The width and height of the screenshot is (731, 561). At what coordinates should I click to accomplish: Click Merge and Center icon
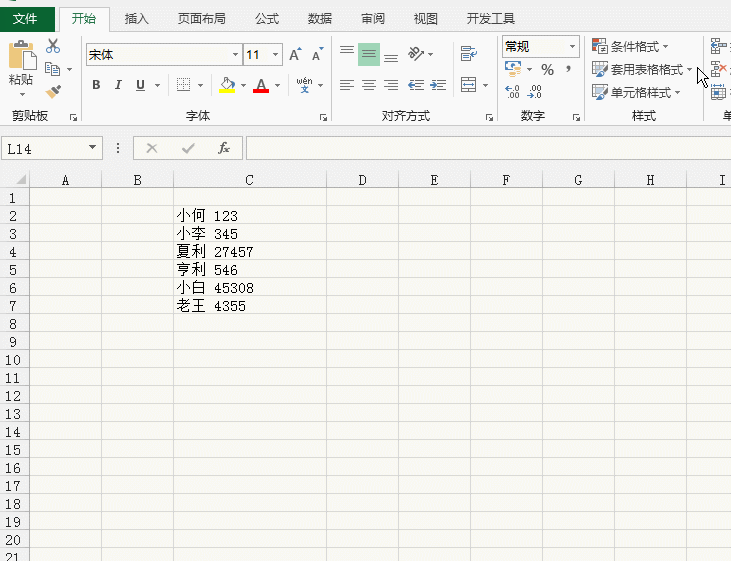click(469, 85)
